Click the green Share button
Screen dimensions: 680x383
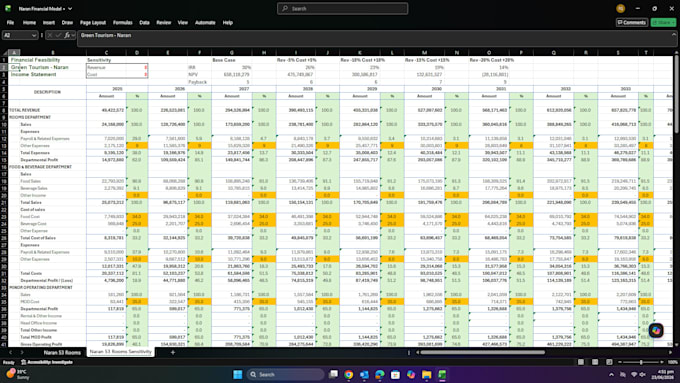click(663, 22)
